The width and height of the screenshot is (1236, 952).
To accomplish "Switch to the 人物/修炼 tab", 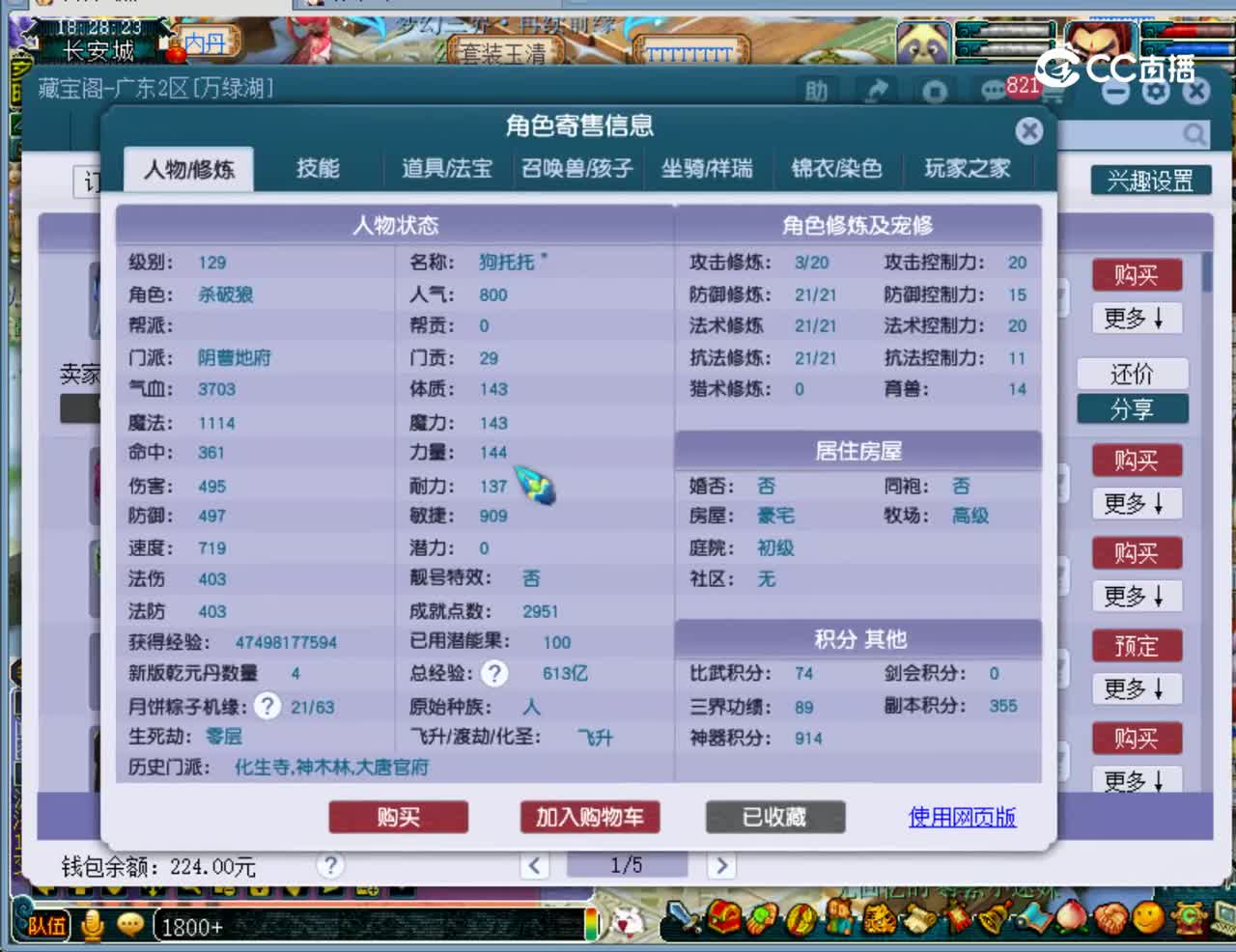I will coord(189,169).
